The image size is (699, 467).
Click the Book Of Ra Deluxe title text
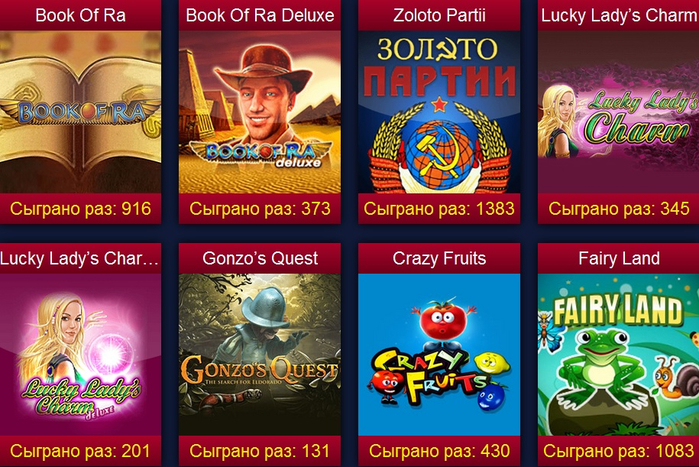pyautogui.click(x=260, y=16)
